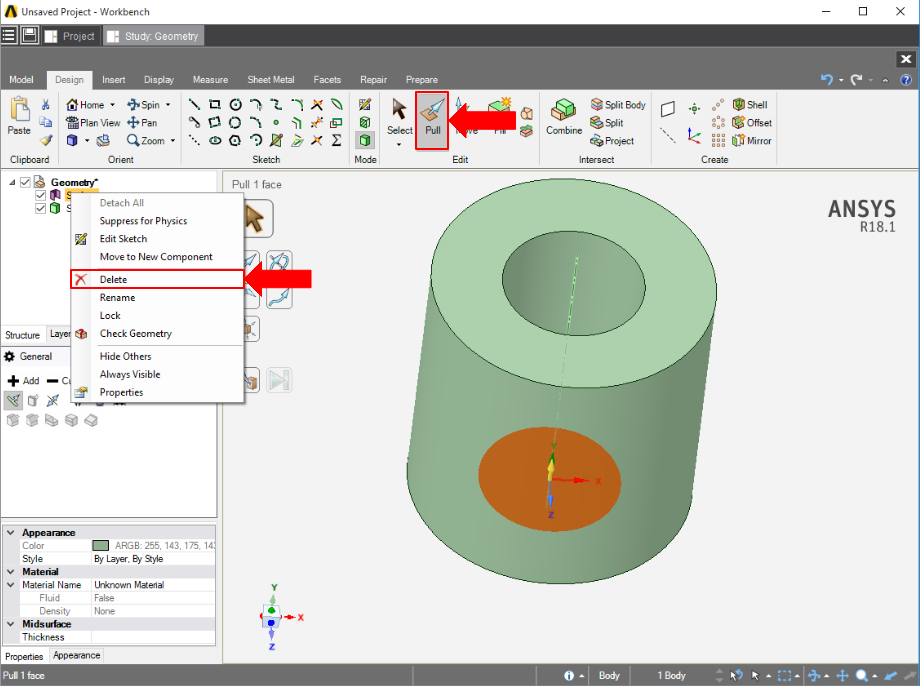Select the Offset tool

752,123
